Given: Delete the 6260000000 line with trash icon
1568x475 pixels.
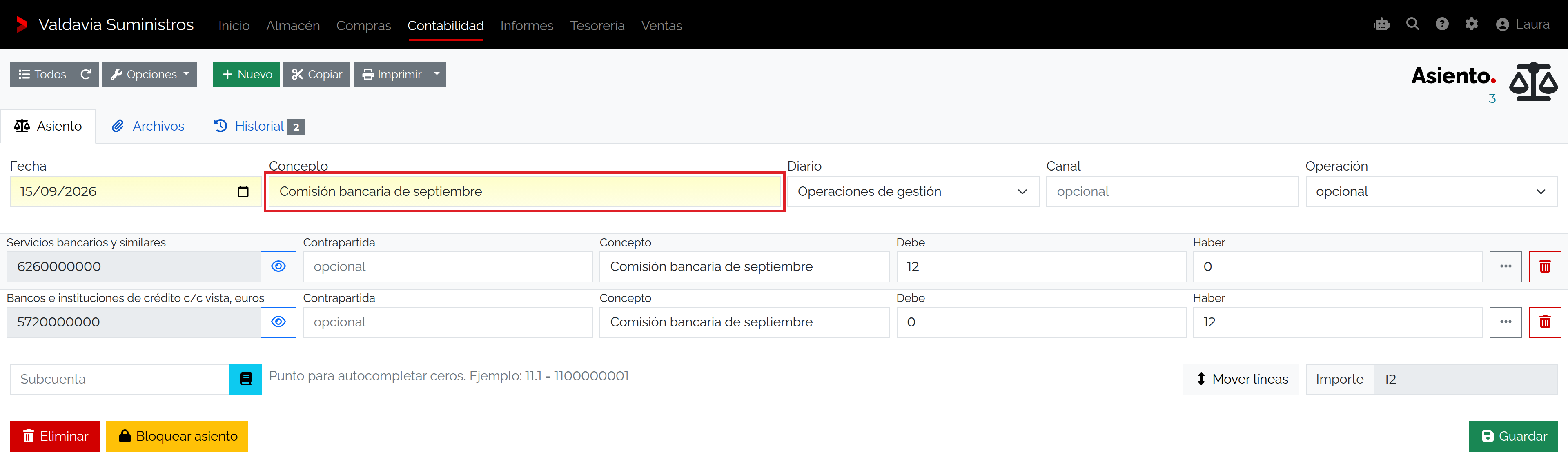Looking at the screenshot, I should [x=1545, y=266].
